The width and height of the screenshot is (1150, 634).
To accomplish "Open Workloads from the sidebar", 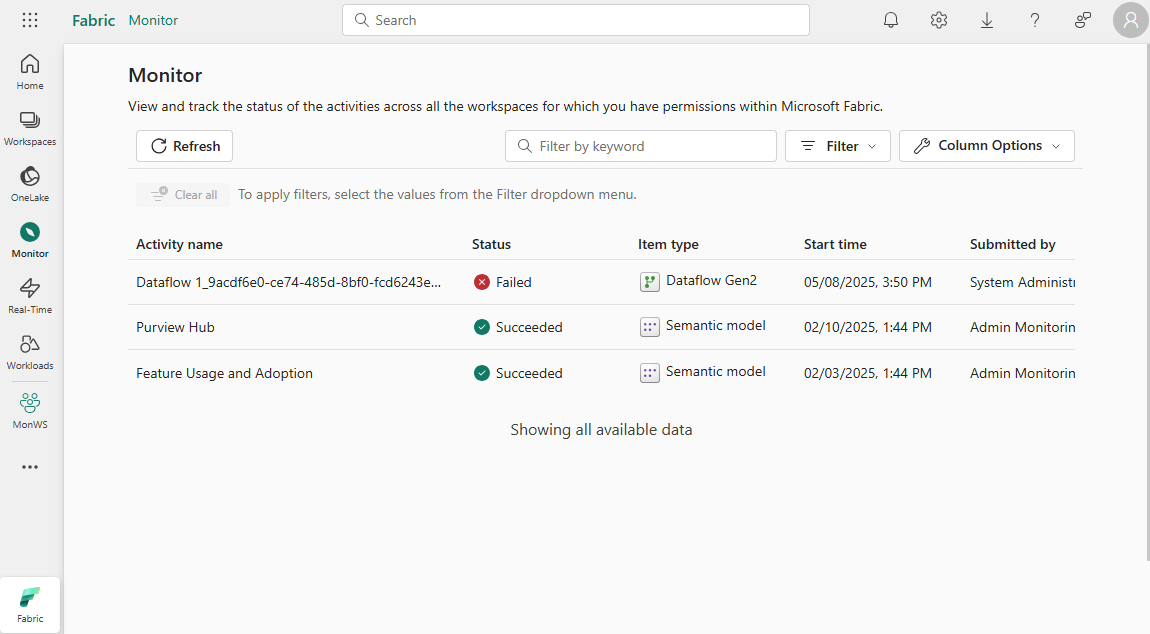I will point(29,350).
